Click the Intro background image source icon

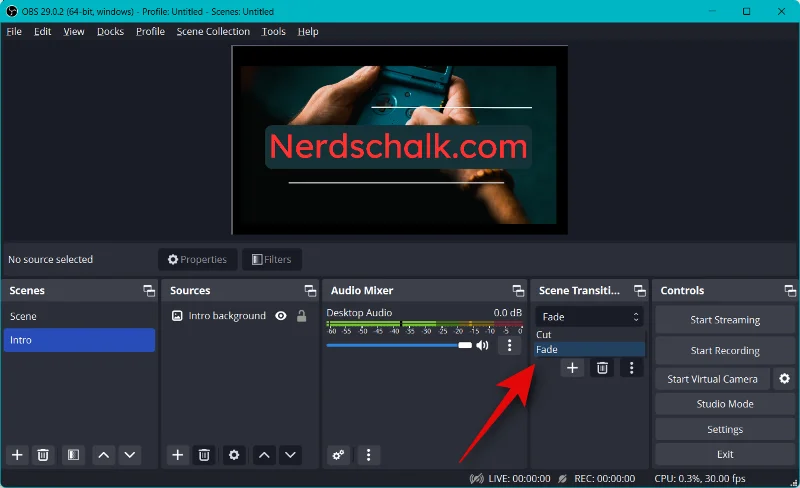pyautogui.click(x=177, y=316)
